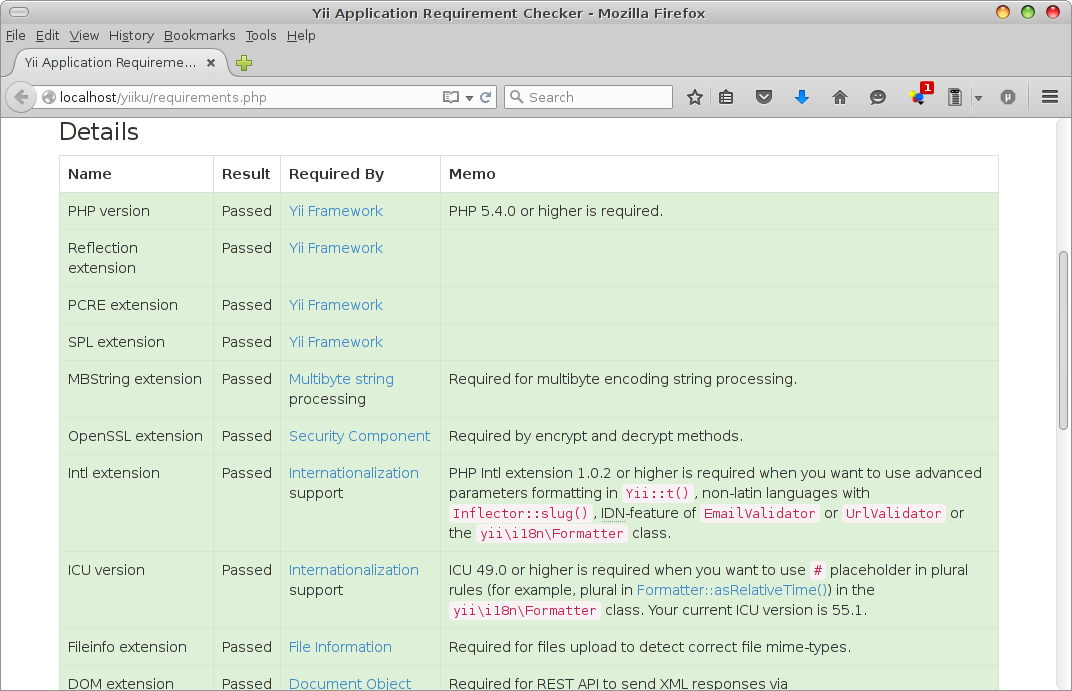Viewport: 1072px width, 691px height.
Task: Open Internationalization link in ICU version row
Action: (x=353, y=570)
